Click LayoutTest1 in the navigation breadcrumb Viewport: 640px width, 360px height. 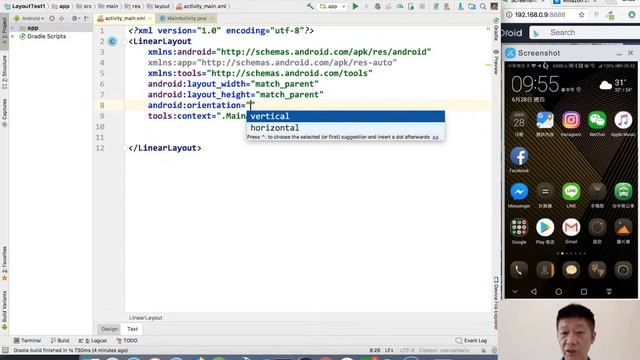coord(24,6)
